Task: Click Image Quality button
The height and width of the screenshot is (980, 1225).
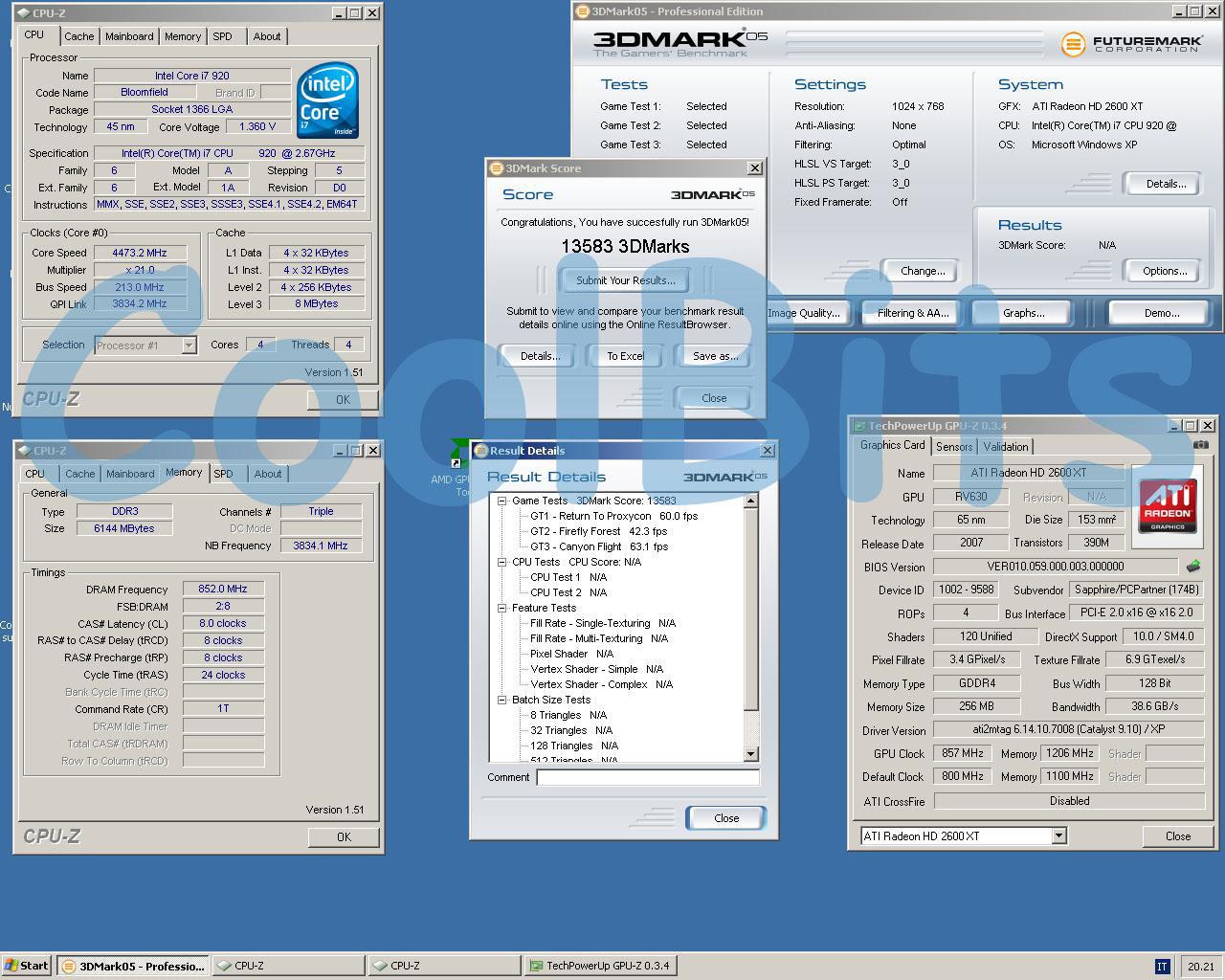Action: 805,313
